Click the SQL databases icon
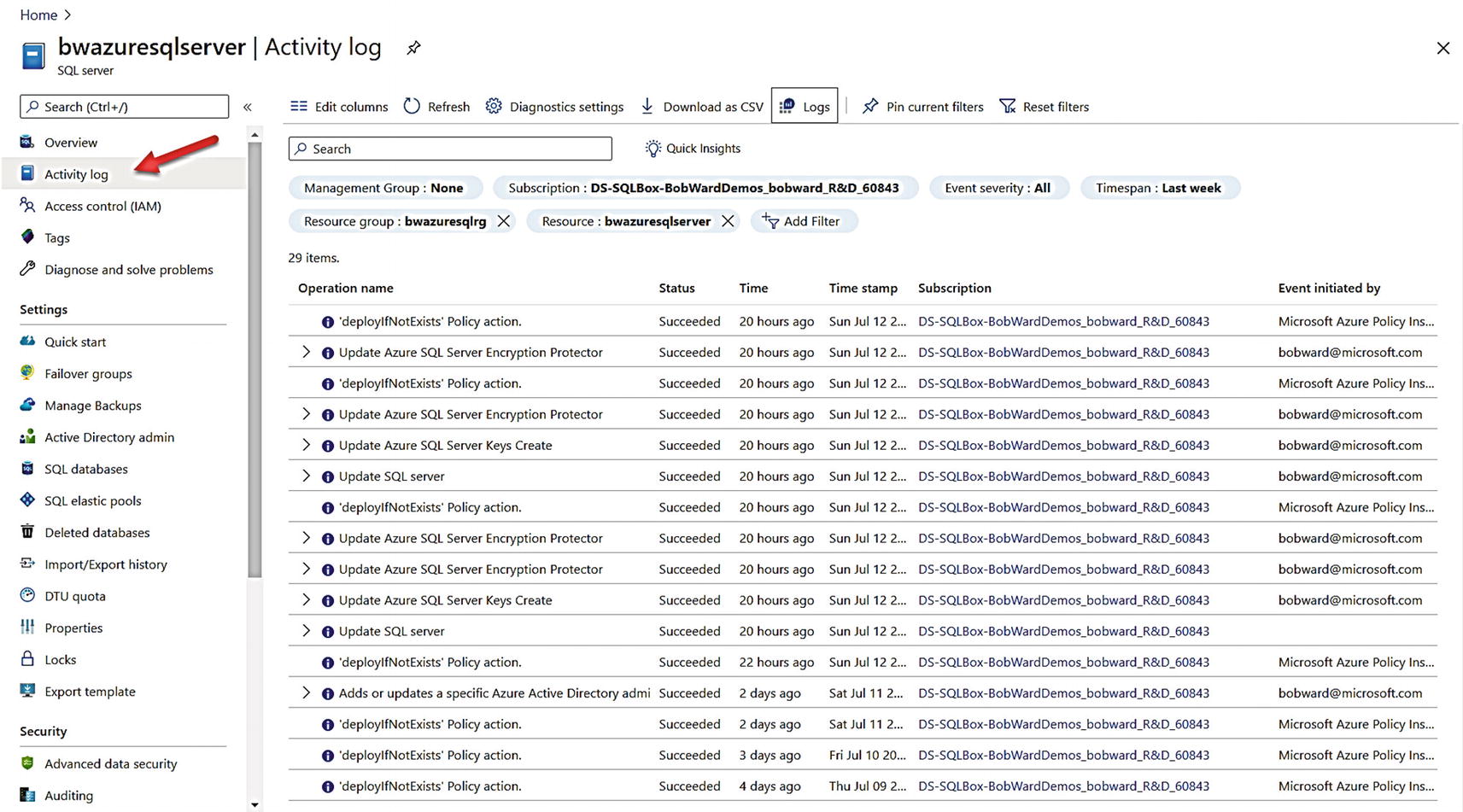The height and width of the screenshot is (812, 1463). tap(27, 469)
